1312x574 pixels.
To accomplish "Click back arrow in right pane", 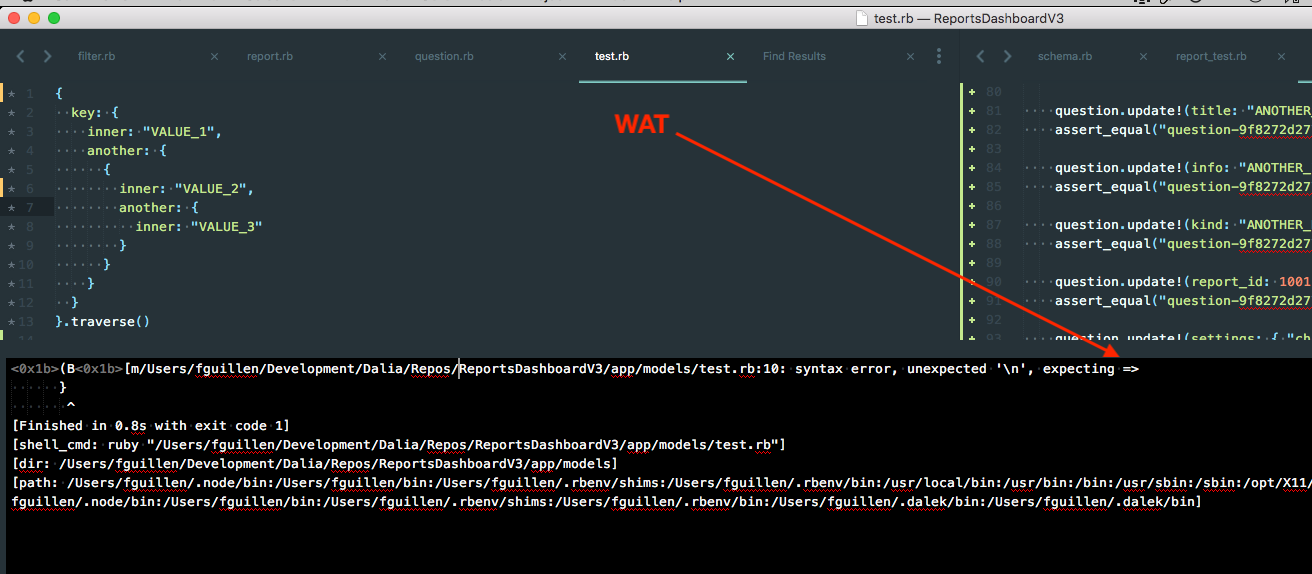I will (x=981, y=57).
